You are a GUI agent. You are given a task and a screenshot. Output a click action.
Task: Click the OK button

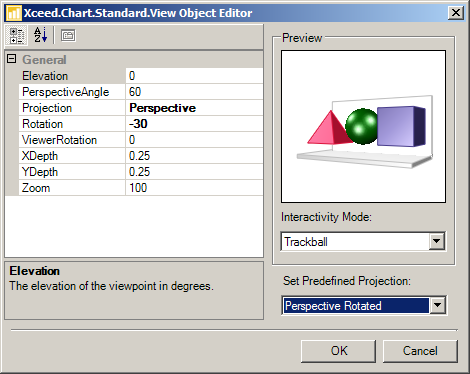338,351
